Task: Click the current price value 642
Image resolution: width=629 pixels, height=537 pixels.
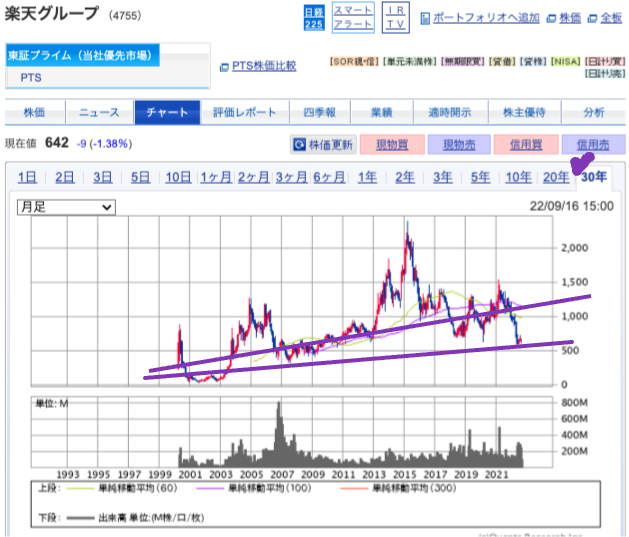Action: tap(57, 143)
